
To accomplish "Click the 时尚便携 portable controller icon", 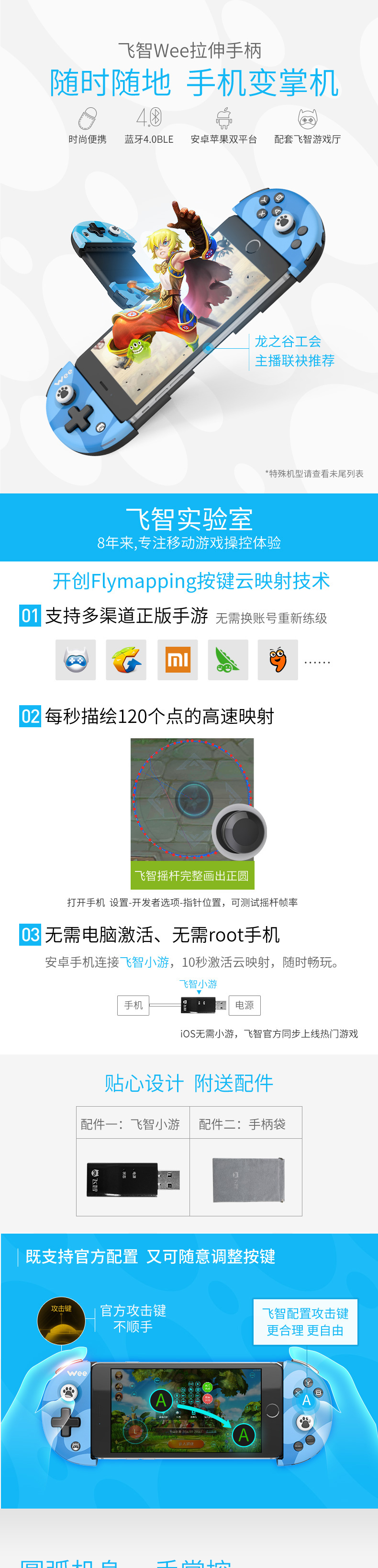I will point(88,118).
